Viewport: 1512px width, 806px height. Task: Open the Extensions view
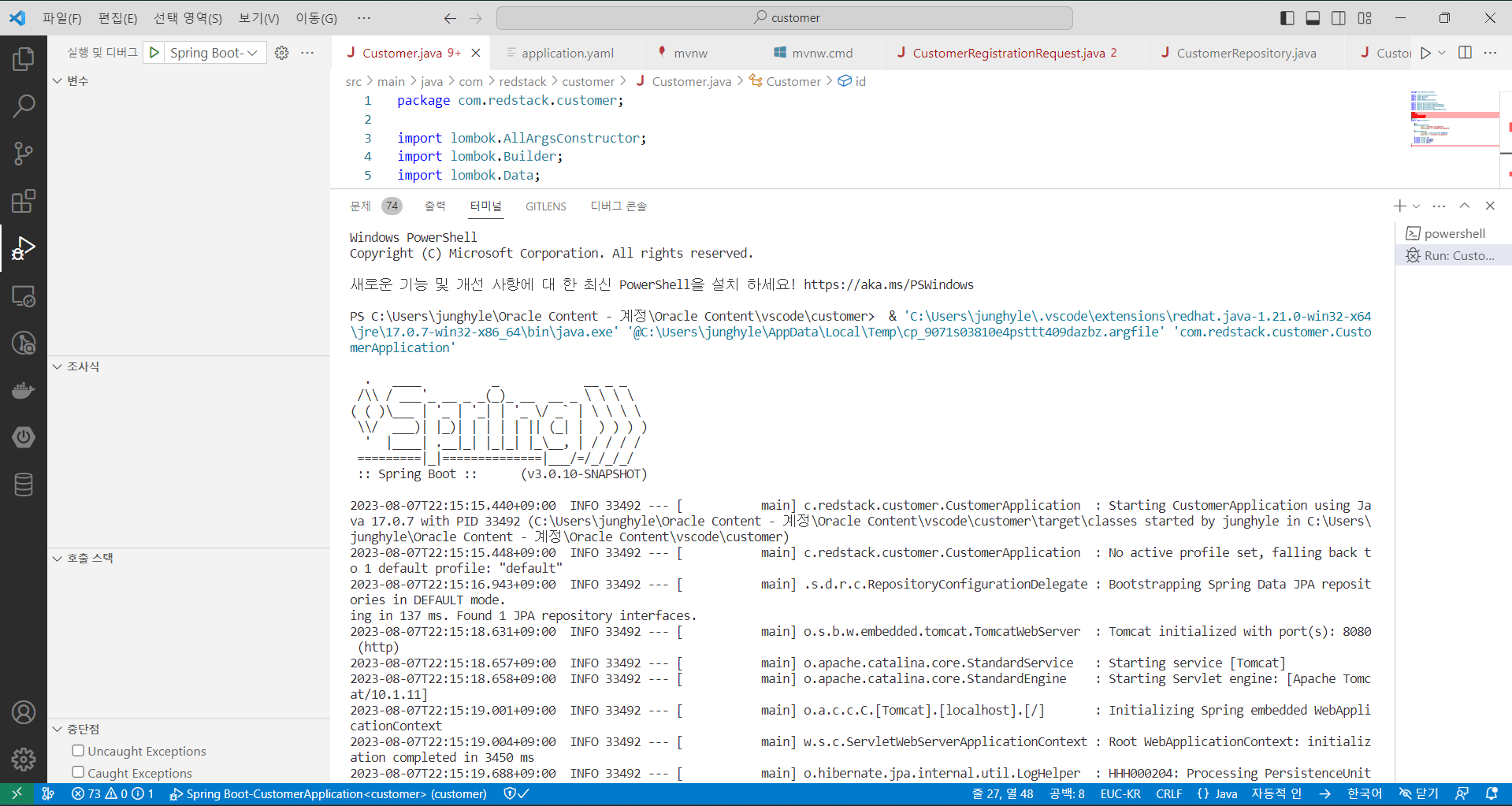pyautogui.click(x=24, y=201)
